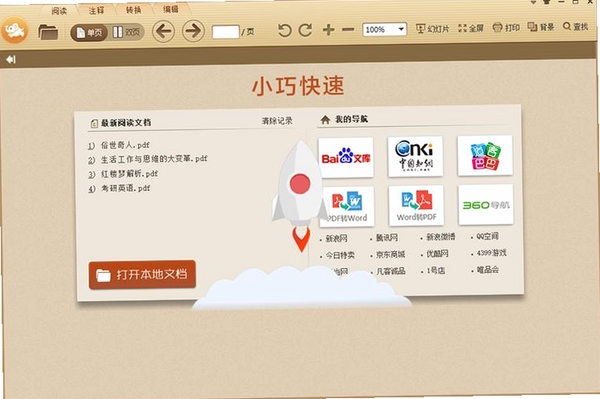Click the 打开本地文档 button
Screen dimensions: 600x399
tap(142, 275)
